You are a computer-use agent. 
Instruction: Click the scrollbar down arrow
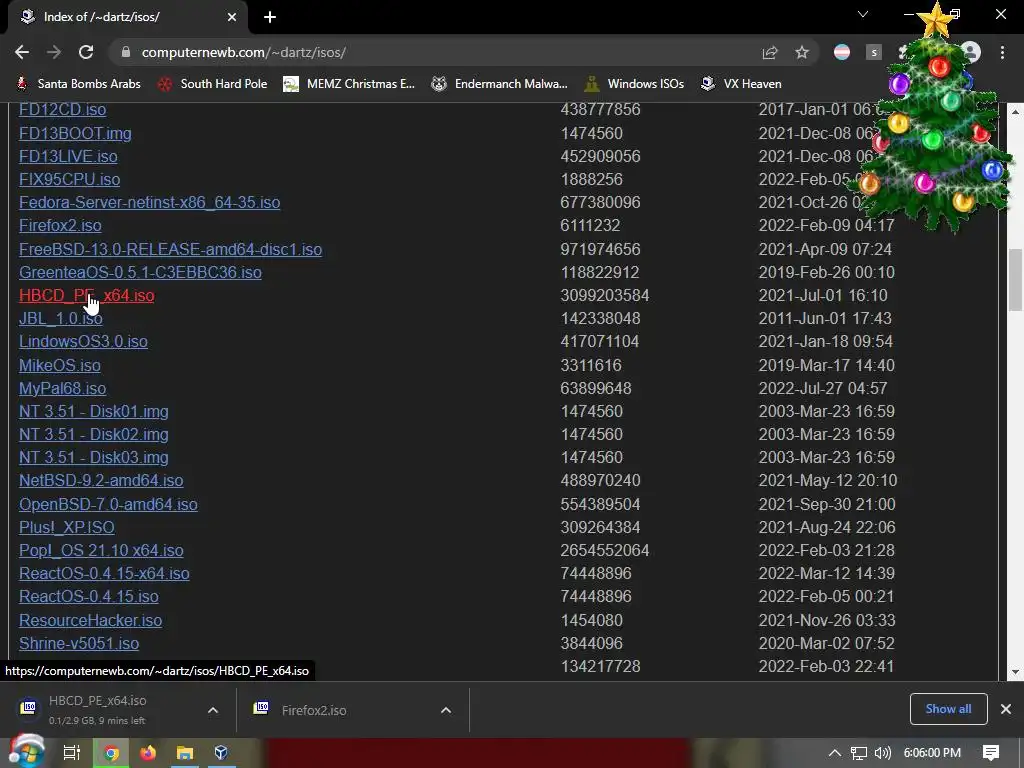tap(1016, 672)
